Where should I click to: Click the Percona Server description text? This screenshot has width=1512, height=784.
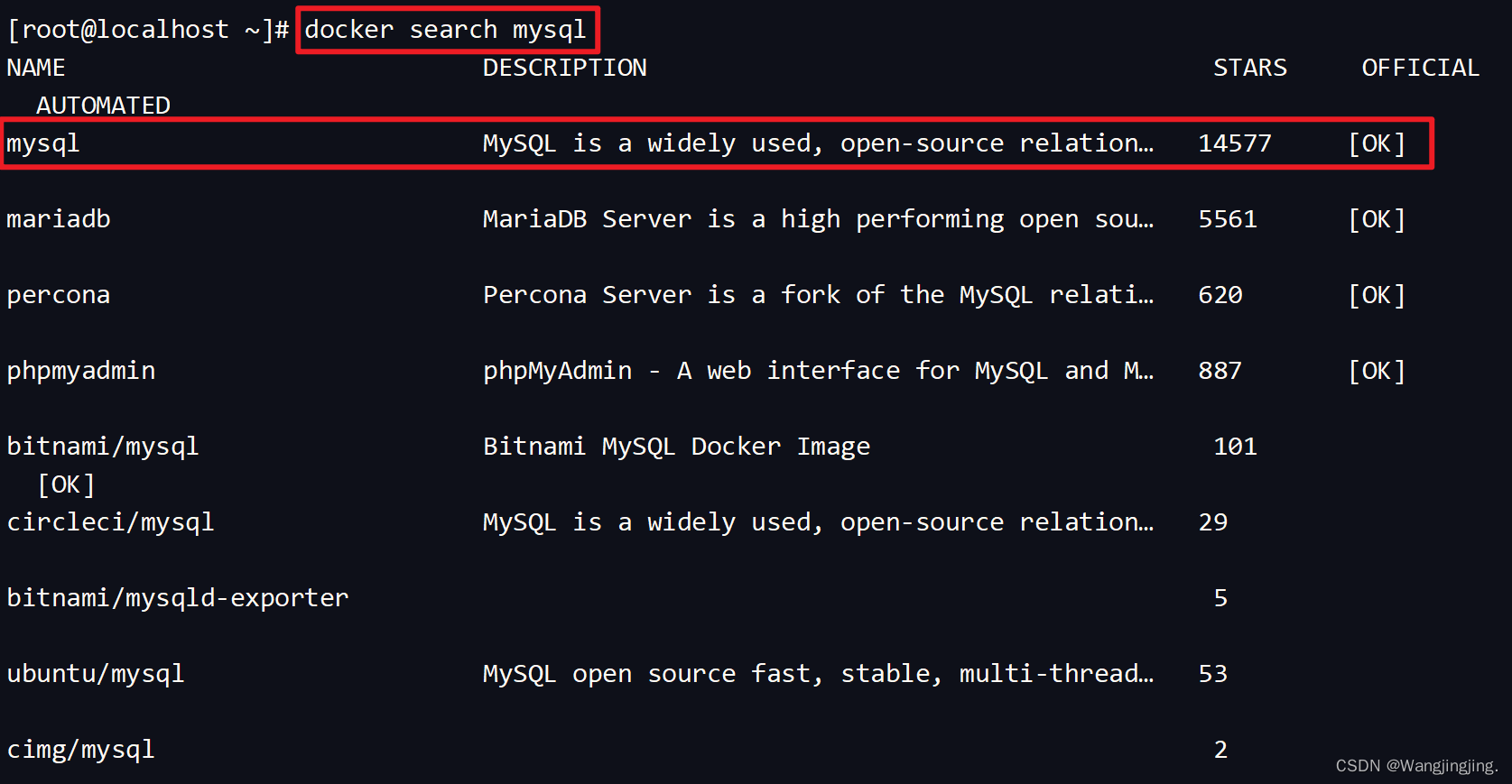818,295
